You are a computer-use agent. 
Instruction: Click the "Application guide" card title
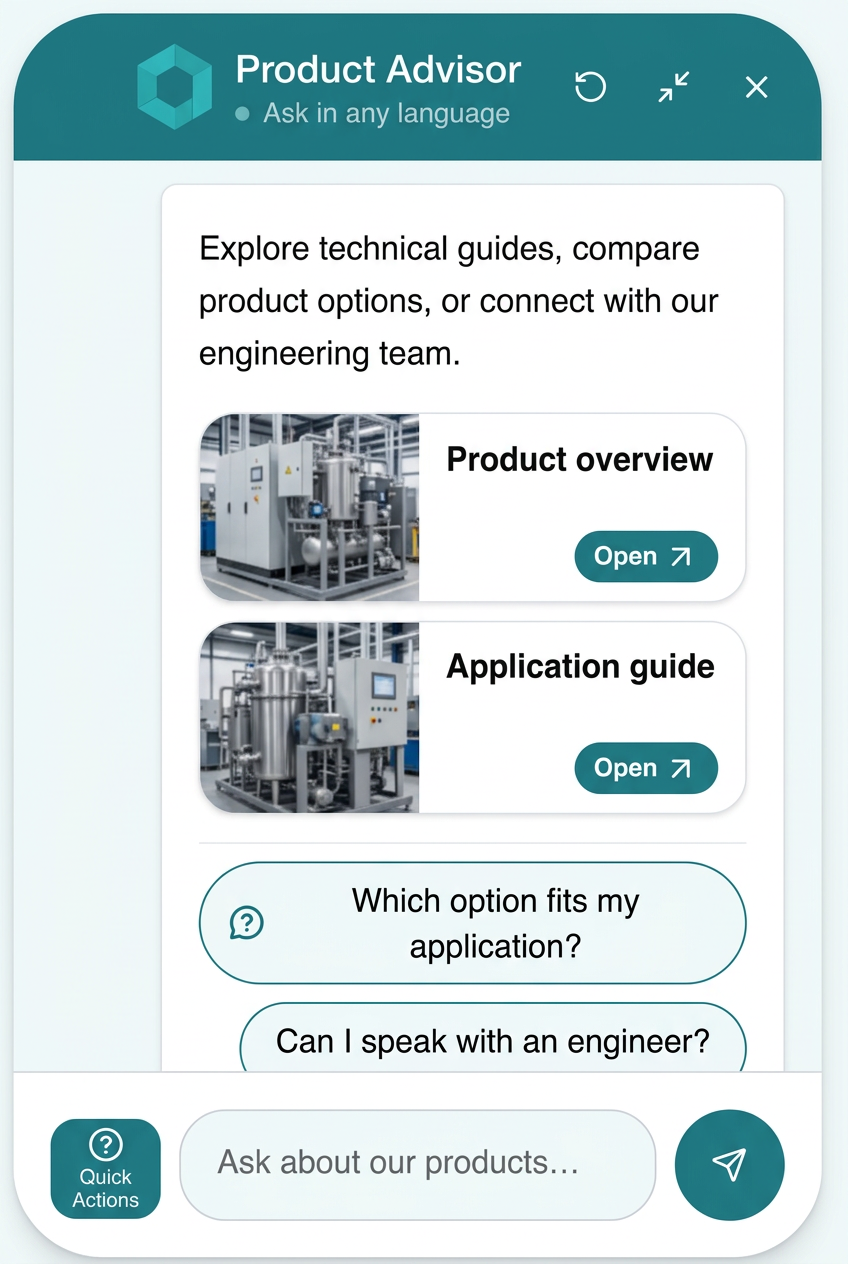pos(580,667)
